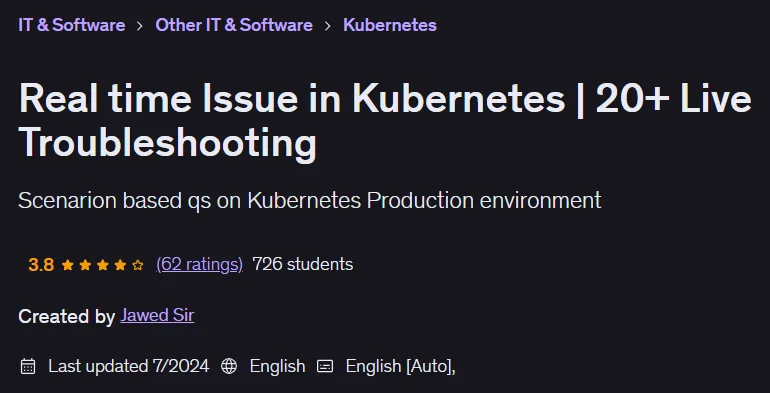Click the closed captions icon

click(325, 366)
